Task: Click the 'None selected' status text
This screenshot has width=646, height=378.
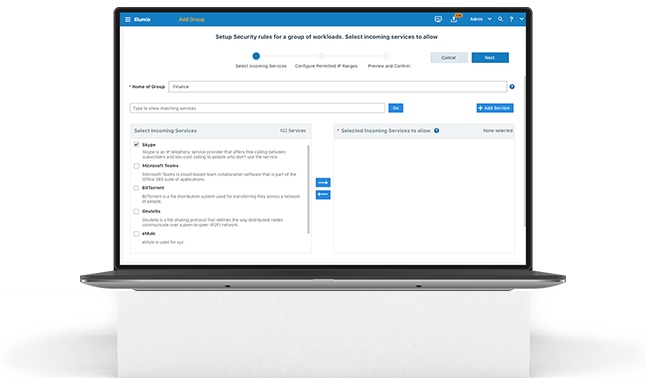Action: (x=498, y=131)
